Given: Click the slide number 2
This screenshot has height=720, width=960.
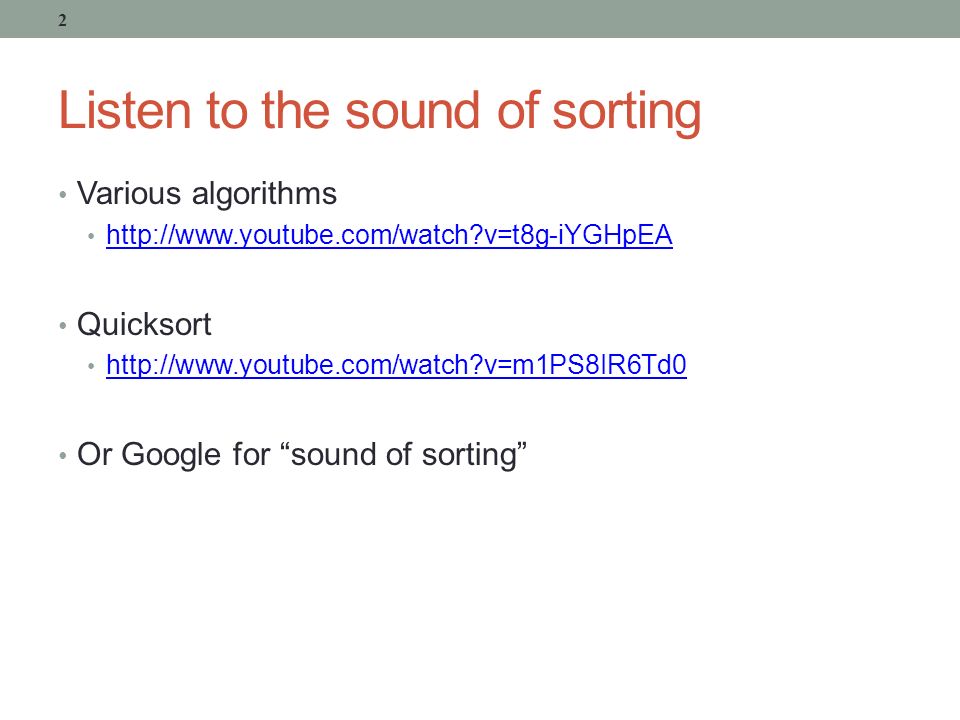Looking at the screenshot, I should [x=62, y=21].
